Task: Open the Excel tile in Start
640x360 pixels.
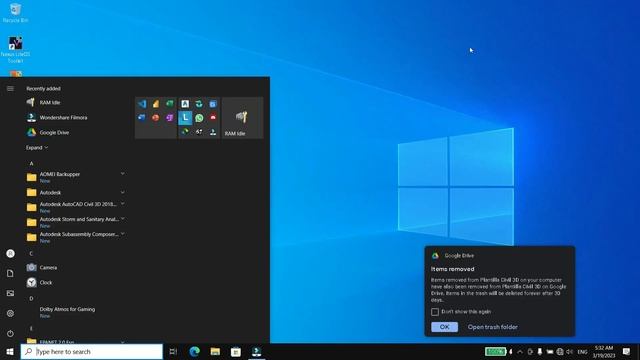Action: click(170, 104)
